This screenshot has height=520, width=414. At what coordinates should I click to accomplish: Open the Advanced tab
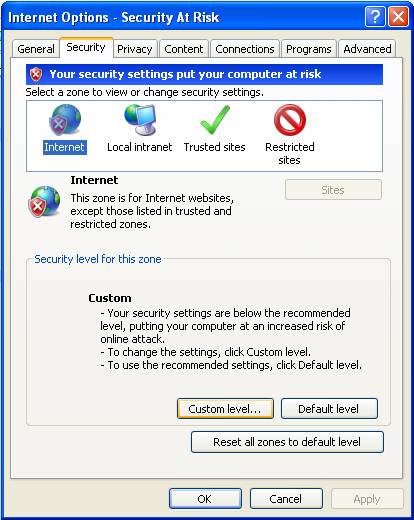tap(367, 49)
